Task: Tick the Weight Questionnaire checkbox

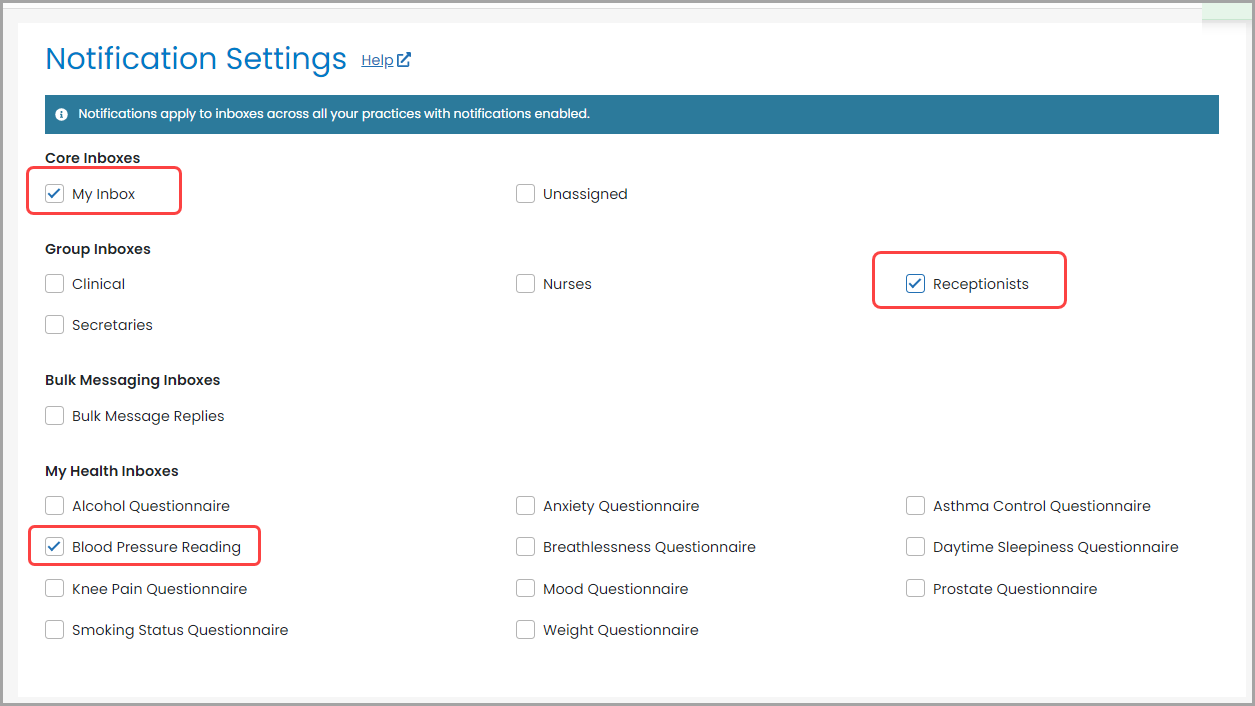Action: click(x=526, y=630)
